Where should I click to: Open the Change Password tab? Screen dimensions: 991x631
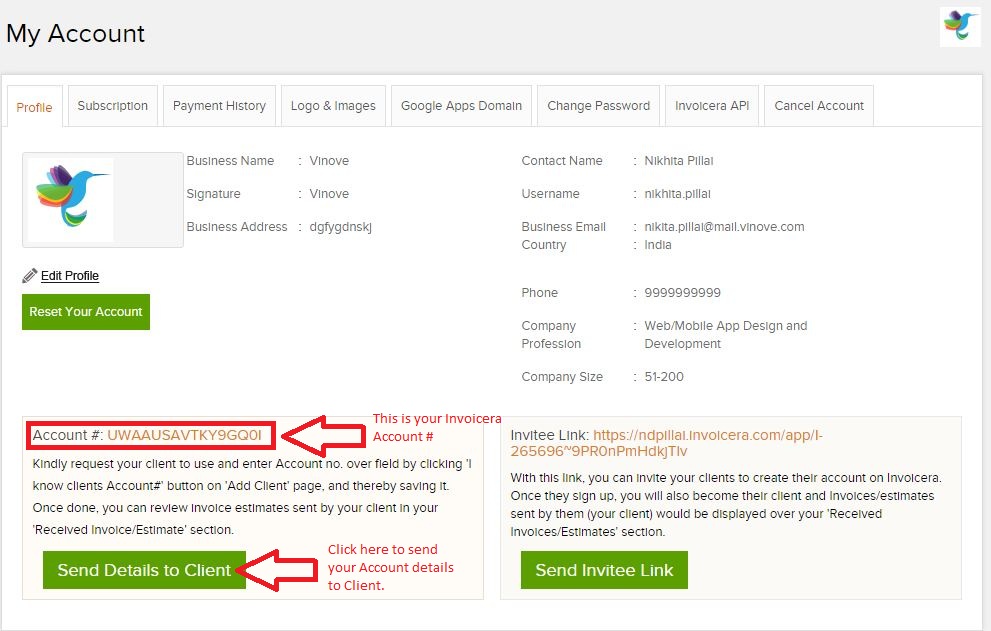tap(599, 106)
